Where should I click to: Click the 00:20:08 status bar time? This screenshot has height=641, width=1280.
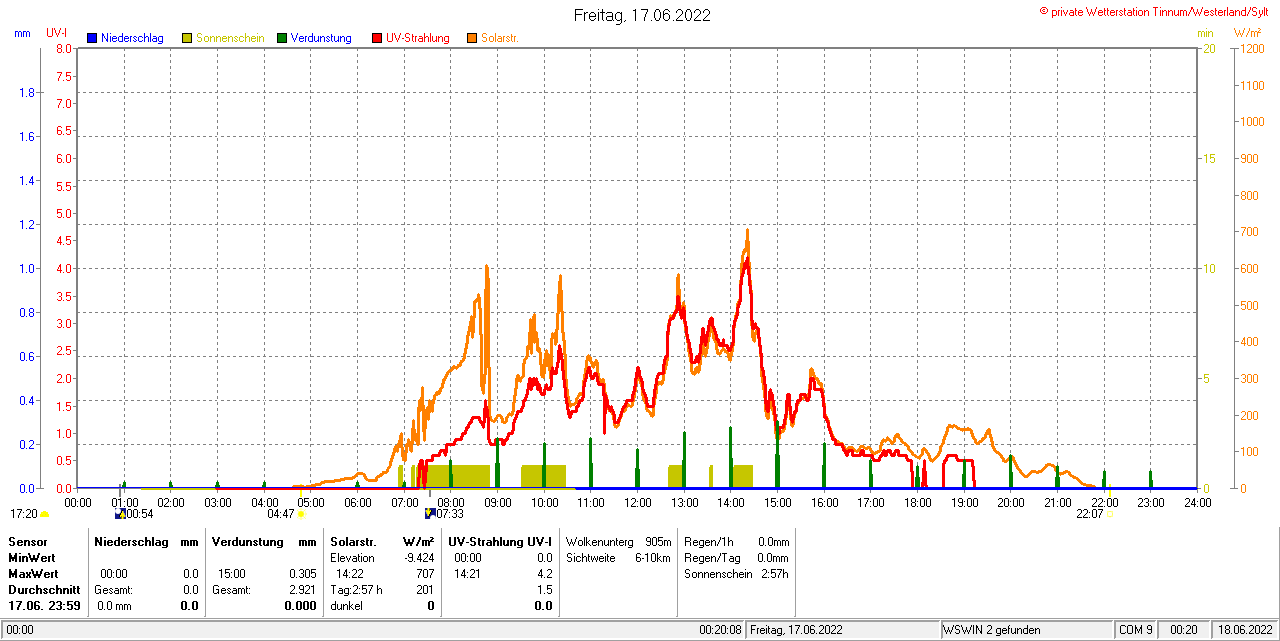(720, 630)
